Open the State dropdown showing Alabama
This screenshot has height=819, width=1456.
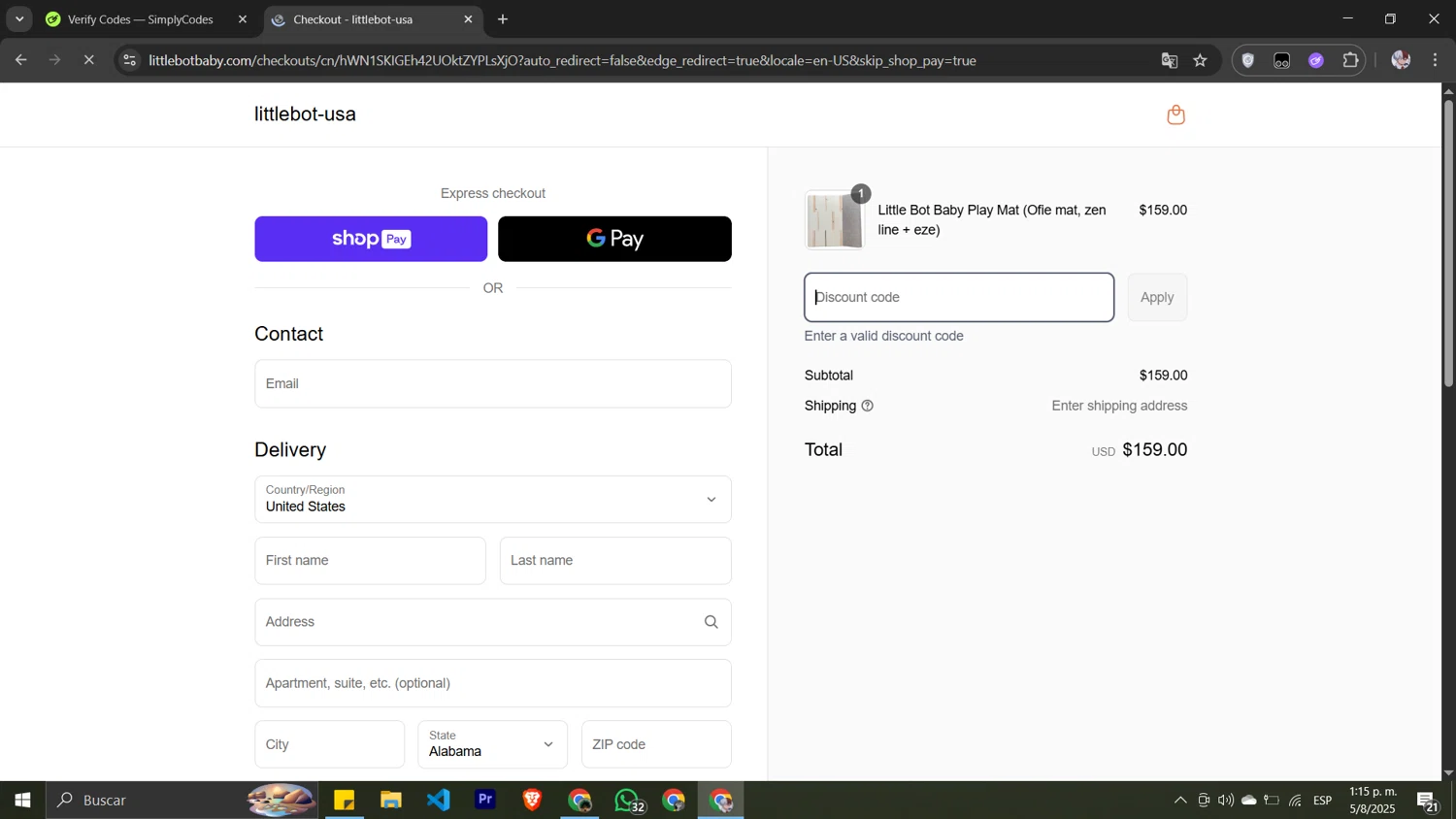click(x=492, y=744)
